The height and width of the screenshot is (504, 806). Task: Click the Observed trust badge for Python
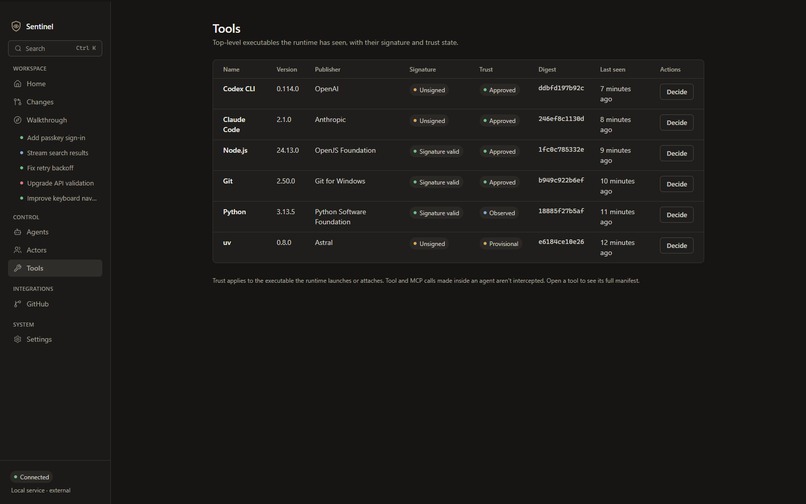click(x=499, y=213)
